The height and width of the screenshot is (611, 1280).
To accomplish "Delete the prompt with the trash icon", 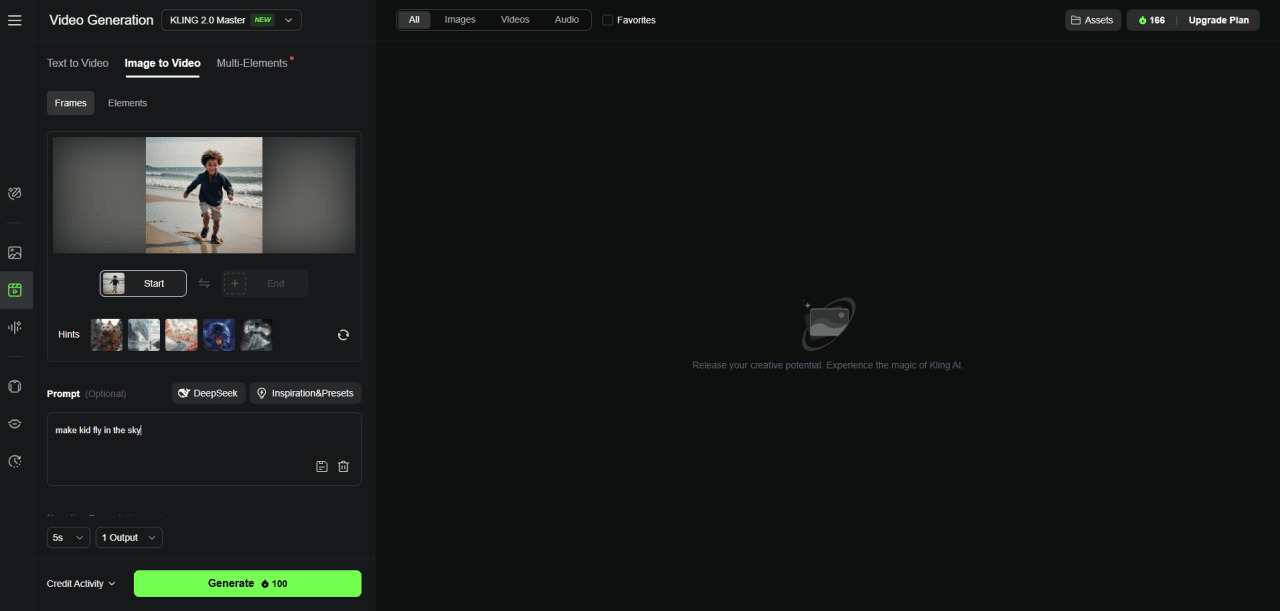I will [x=343, y=466].
